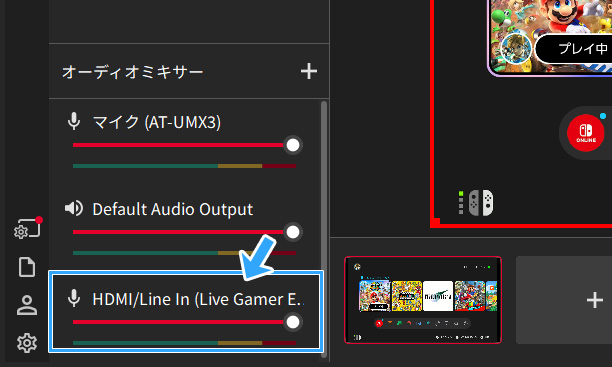Click the plus icon beside オーディオミキサー
This screenshot has width=612, height=367.
click(309, 71)
